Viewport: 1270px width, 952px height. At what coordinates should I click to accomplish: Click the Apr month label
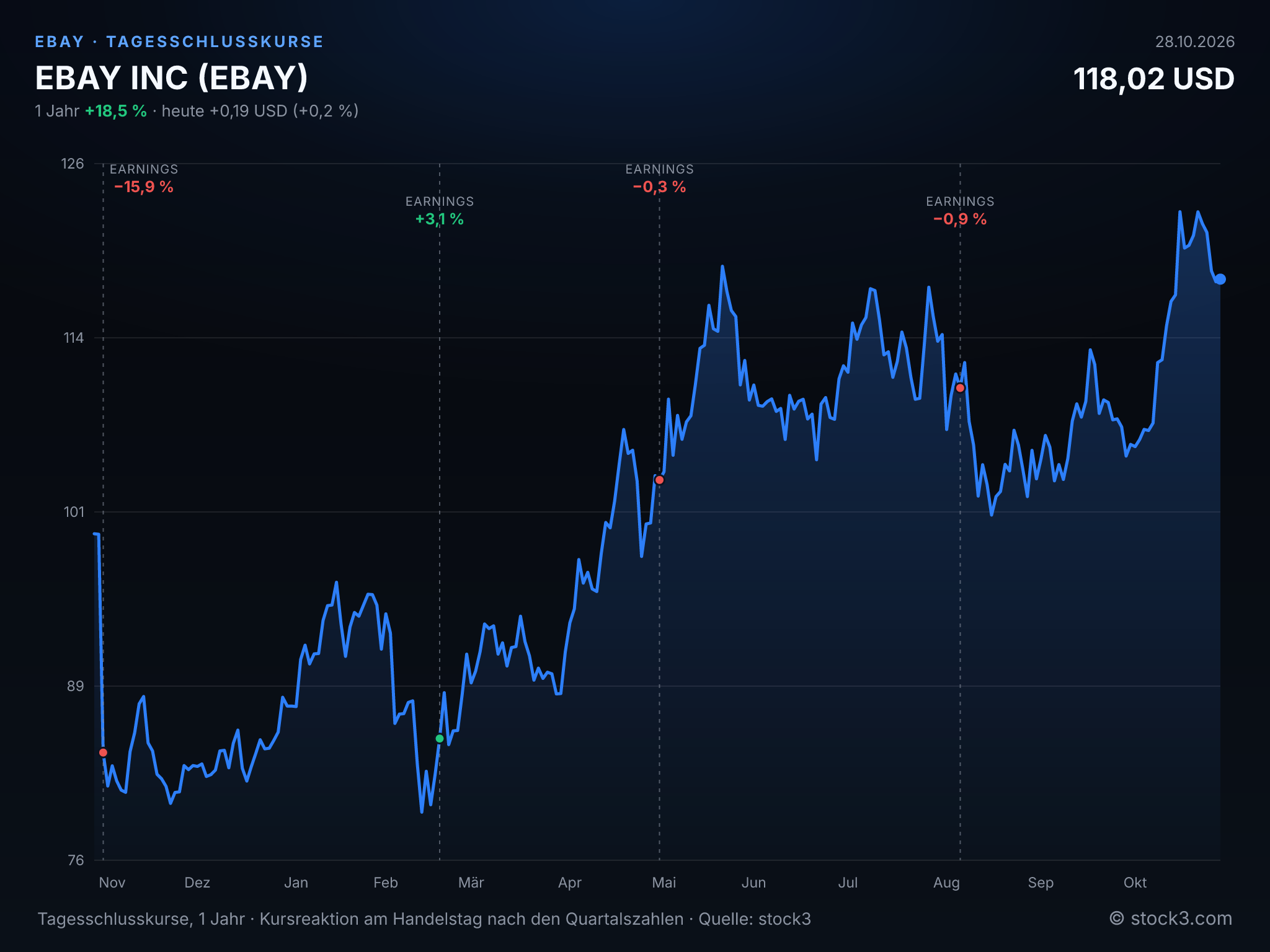pyautogui.click(x=569, y=883)
